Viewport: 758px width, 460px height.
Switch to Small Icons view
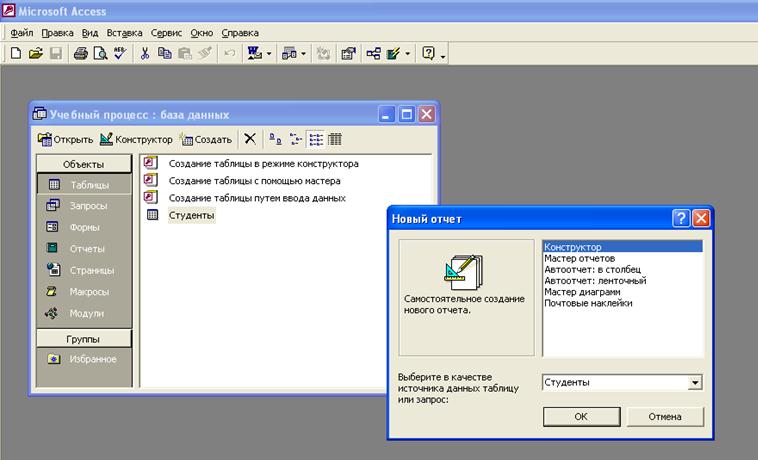[x=295, y=139]
